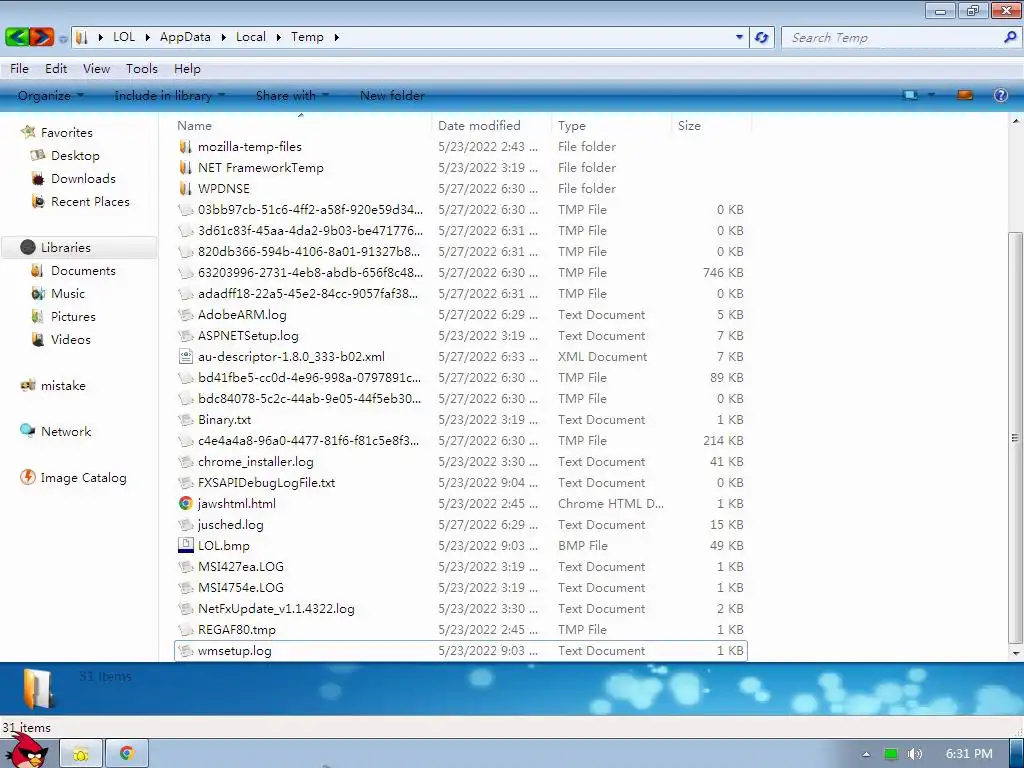Sort by the Type column header
The width and height of the screenshot is (1024, 768).
coord(611,125)
